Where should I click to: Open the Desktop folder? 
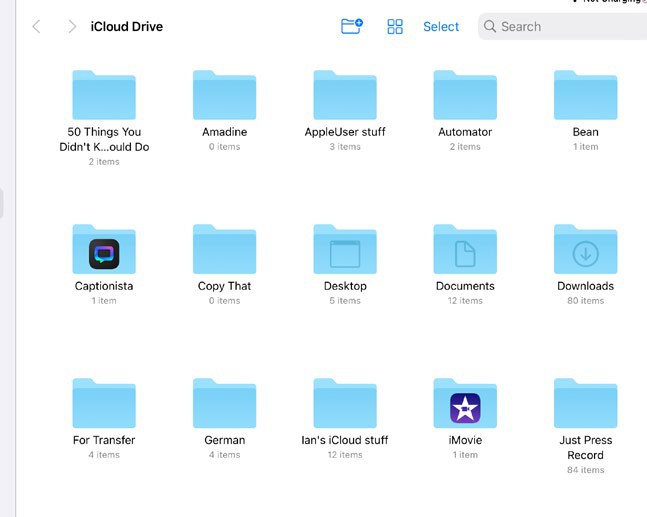345,249
